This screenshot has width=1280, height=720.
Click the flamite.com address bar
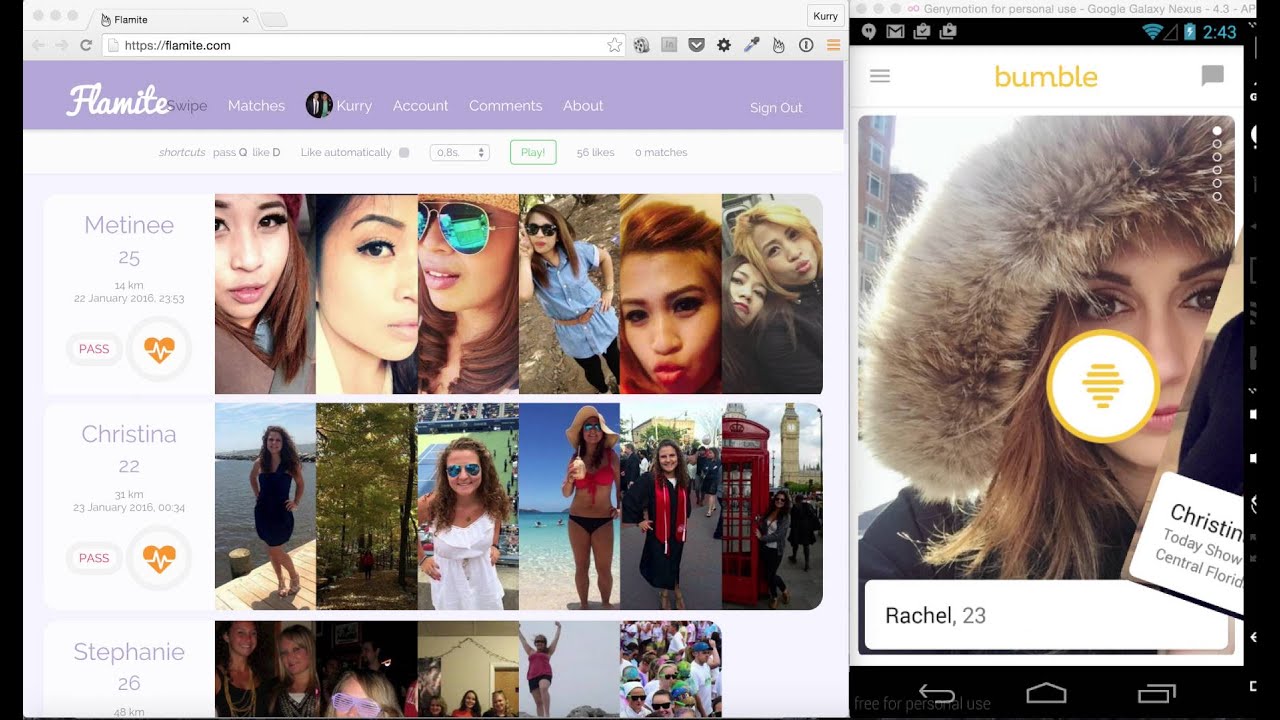tap(365, 45)
